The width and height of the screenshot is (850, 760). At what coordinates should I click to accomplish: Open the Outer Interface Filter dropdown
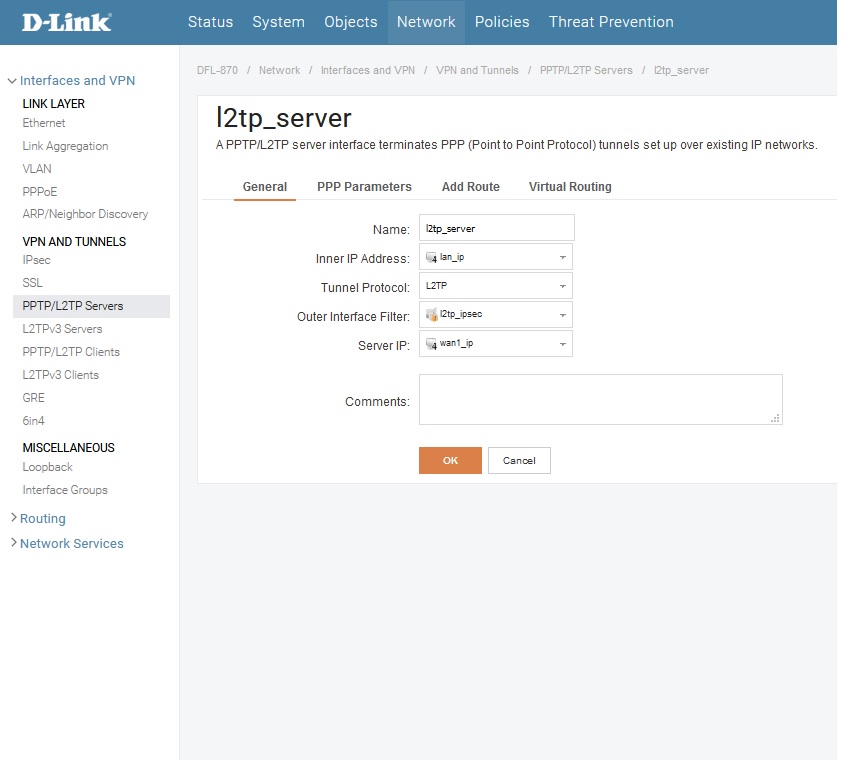pyautogui.click(x=563, y=315)
